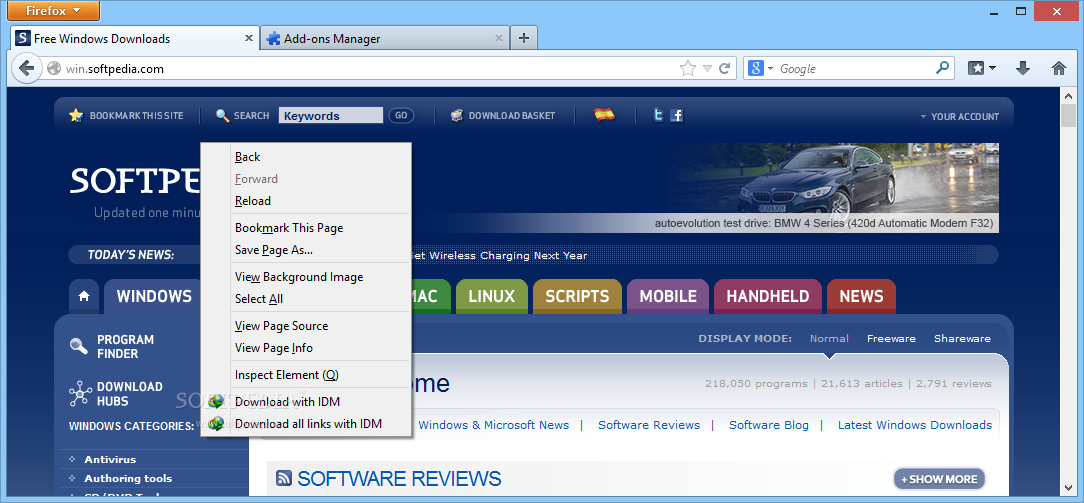Open the LINUX category tab
The image size is (1084, 503).
pos(492,296)
